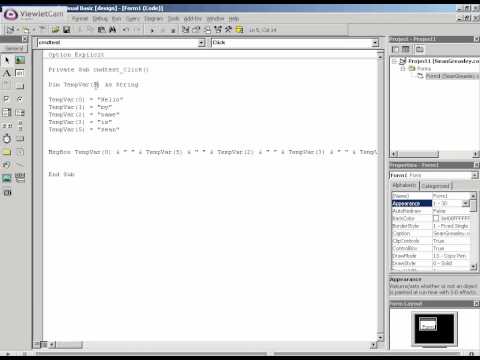Select the OLE control in toolbox
This screenshot has width=480, height=360.
pos(6,192)
